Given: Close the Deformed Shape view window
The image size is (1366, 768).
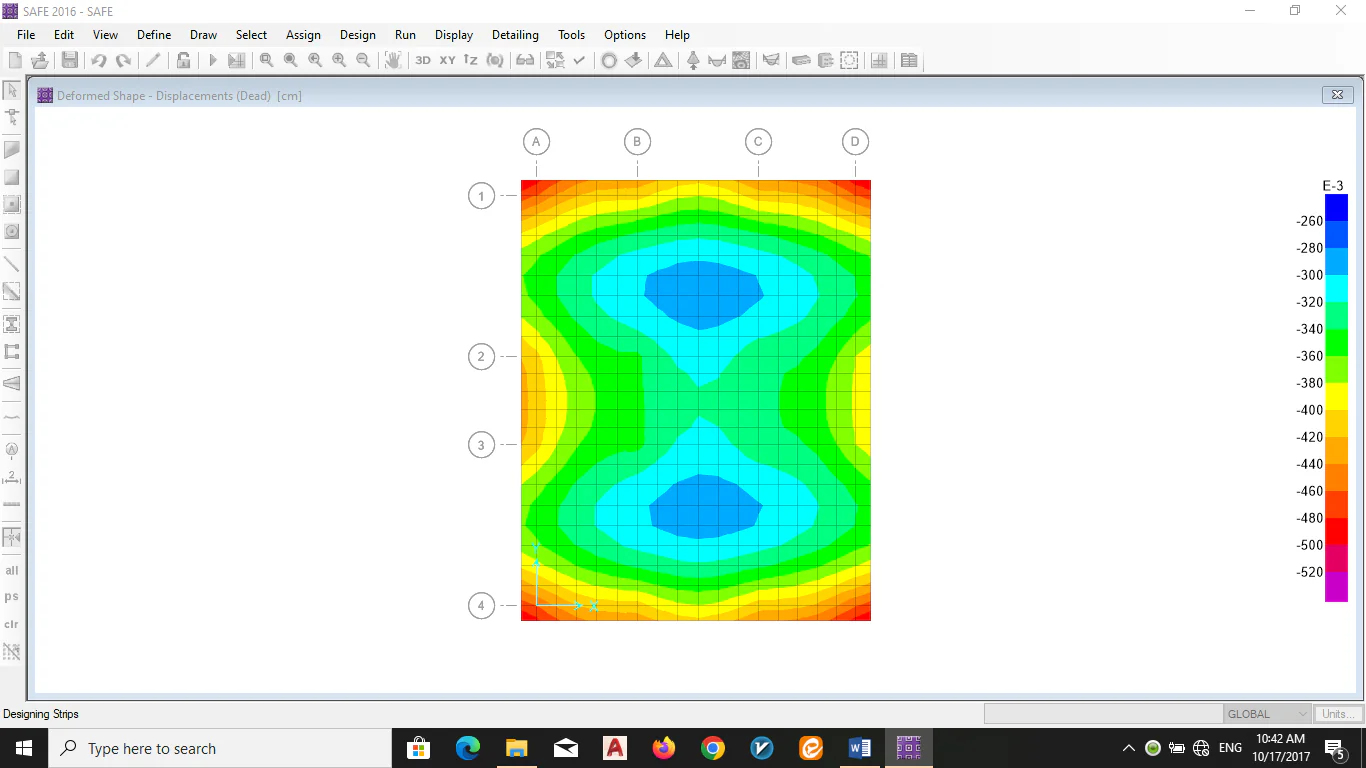Looking at the screenshot, I should pyautogui.click(x=1337, y=95).
